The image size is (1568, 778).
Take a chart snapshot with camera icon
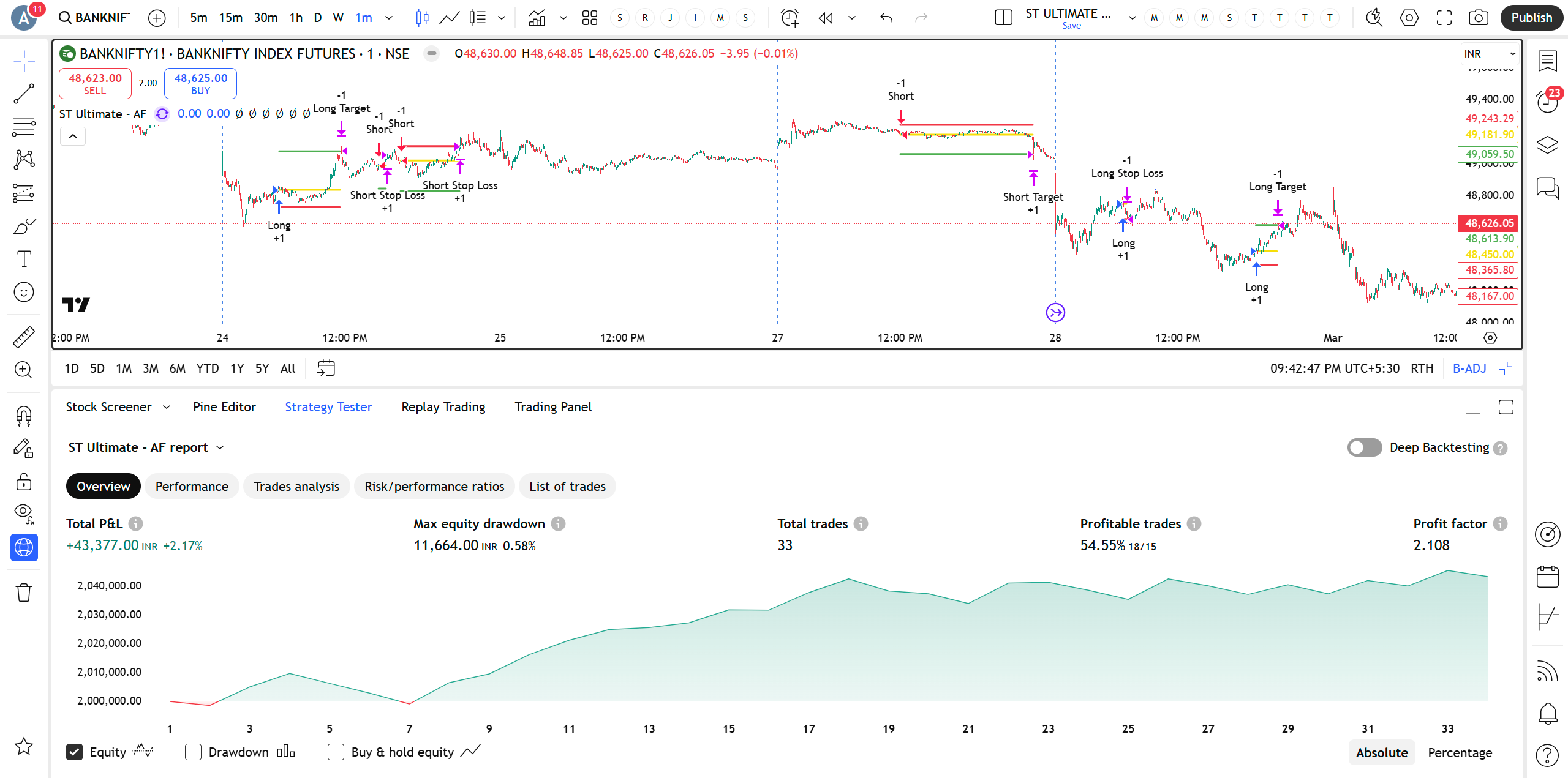[1479, 18]
